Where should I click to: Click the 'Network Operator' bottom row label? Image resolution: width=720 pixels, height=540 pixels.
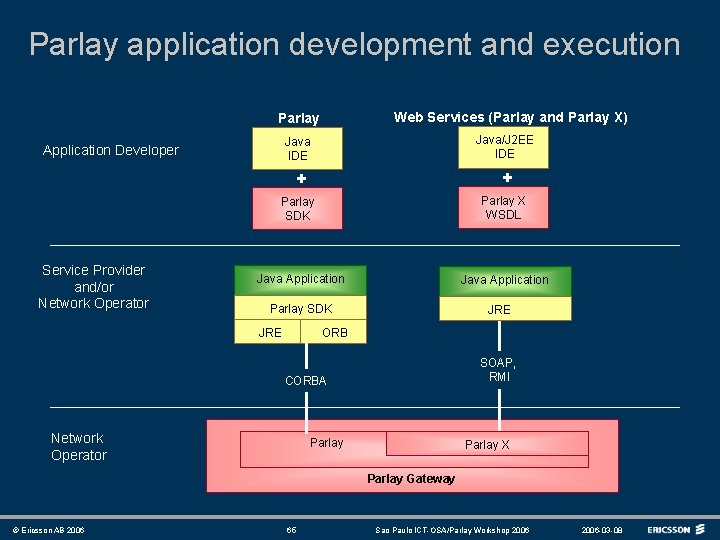79,446
